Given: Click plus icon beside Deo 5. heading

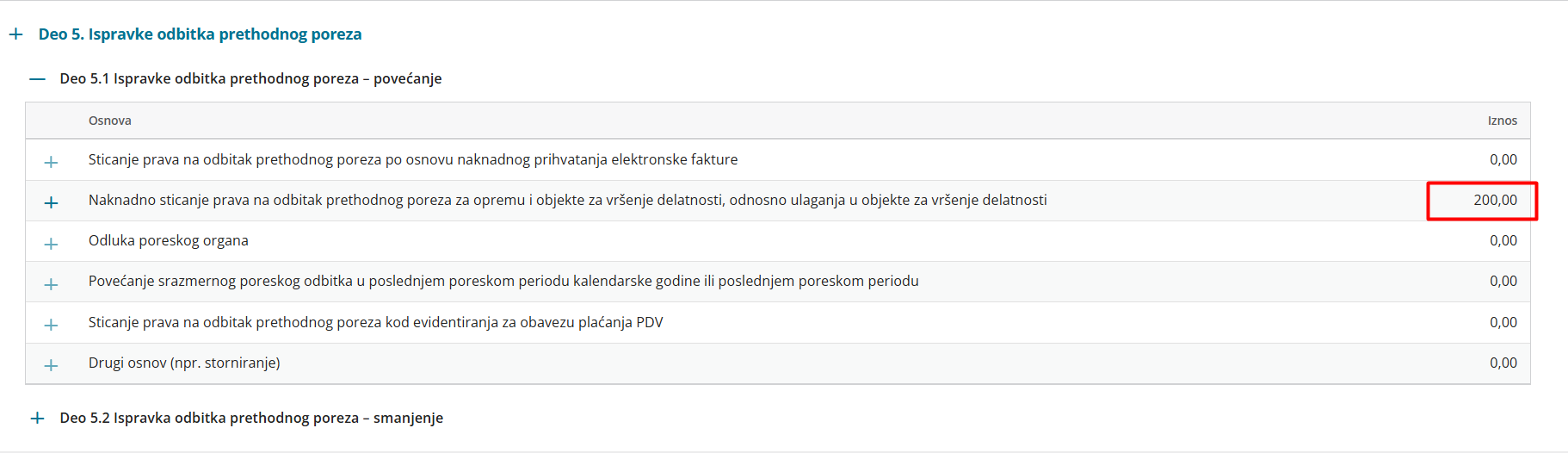Looking at the screenshot, I should [x=15, y=34].
